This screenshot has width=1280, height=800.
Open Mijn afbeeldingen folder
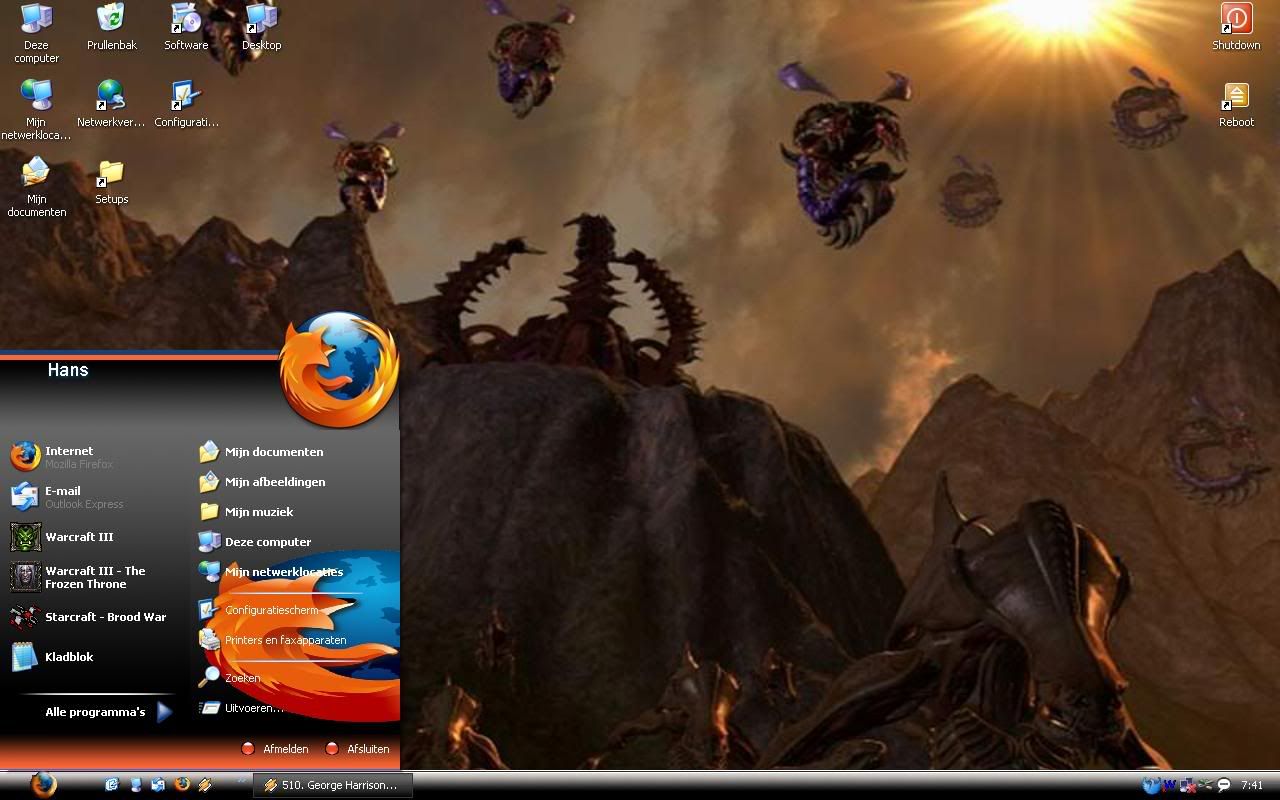pos(263,482)
